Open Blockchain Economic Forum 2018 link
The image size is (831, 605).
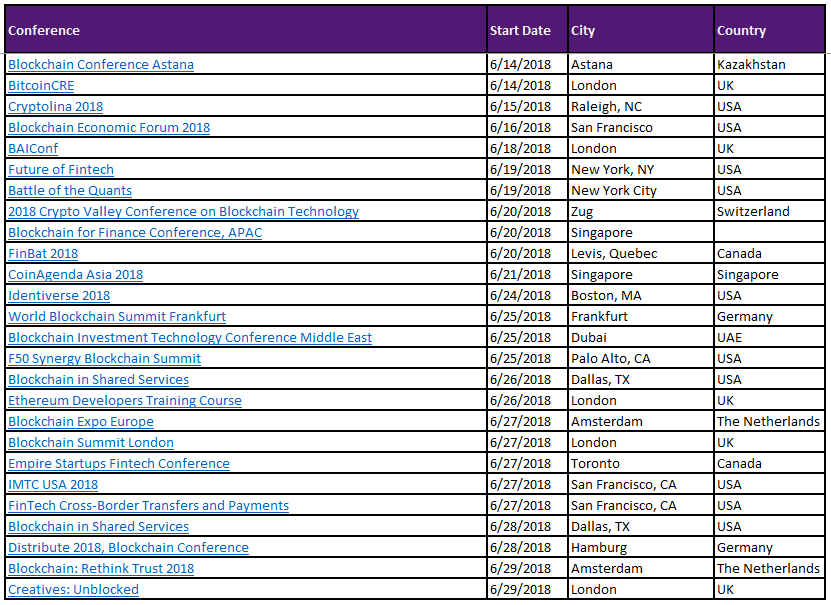109,128
